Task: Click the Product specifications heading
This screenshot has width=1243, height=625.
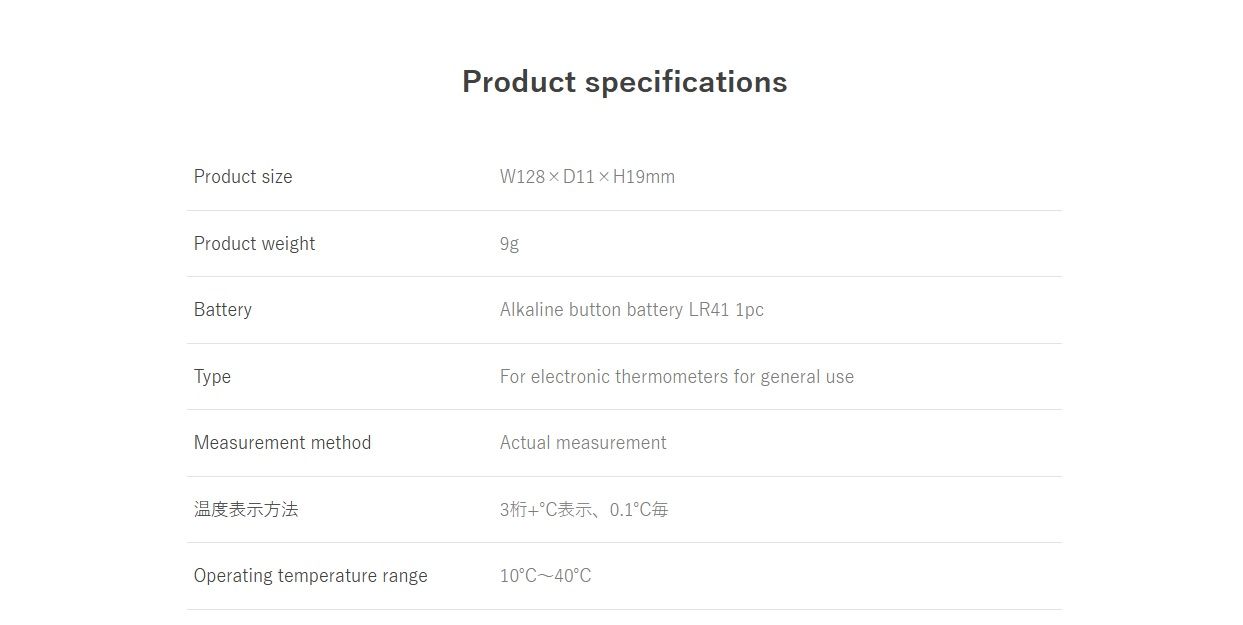Action: [x=624, y=82]
